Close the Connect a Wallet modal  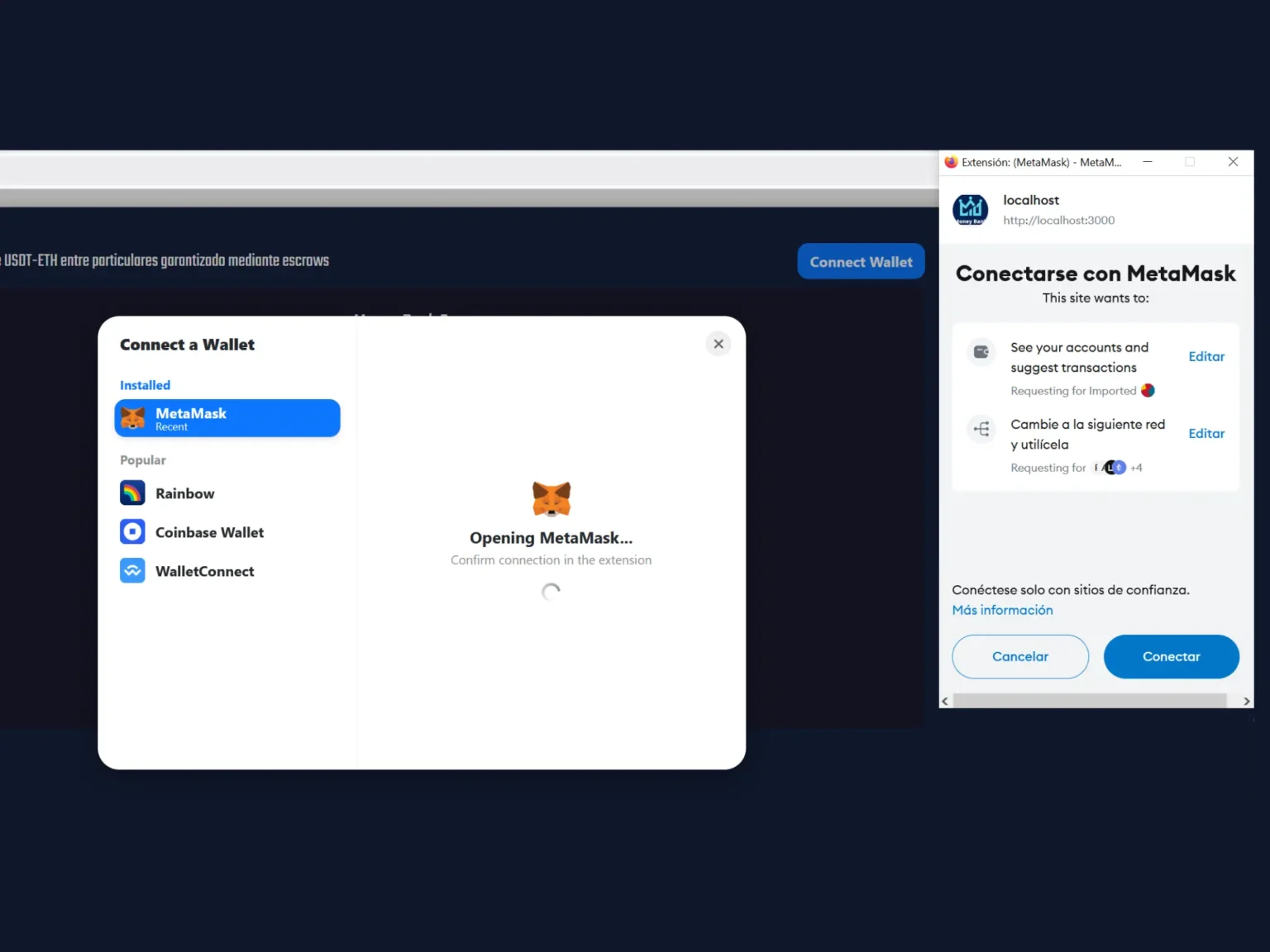[x=719, y=344]
